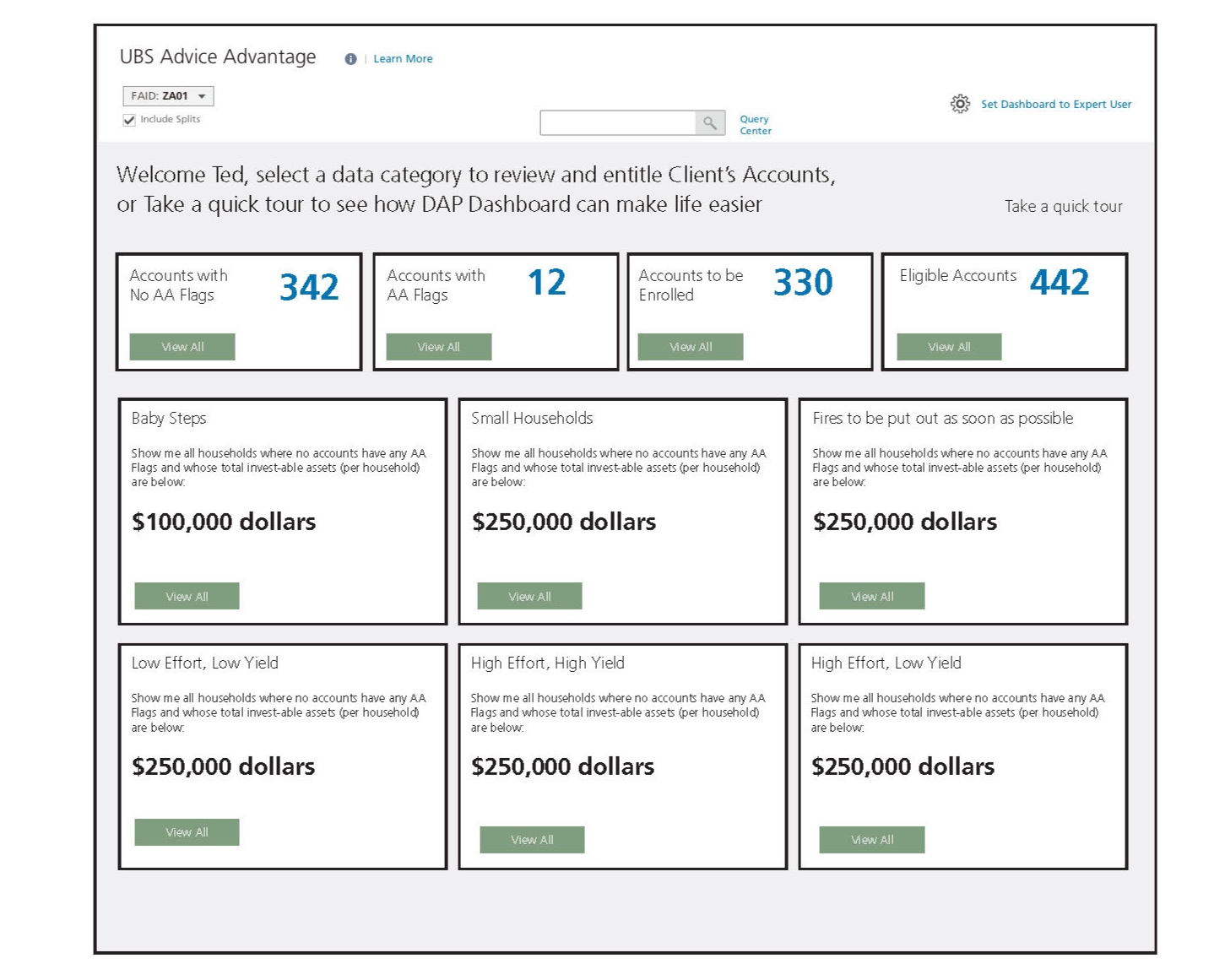Click the Learn More link
Image resolution: width=1225 pixels, height=980 pixels.
tap(403, 58)
